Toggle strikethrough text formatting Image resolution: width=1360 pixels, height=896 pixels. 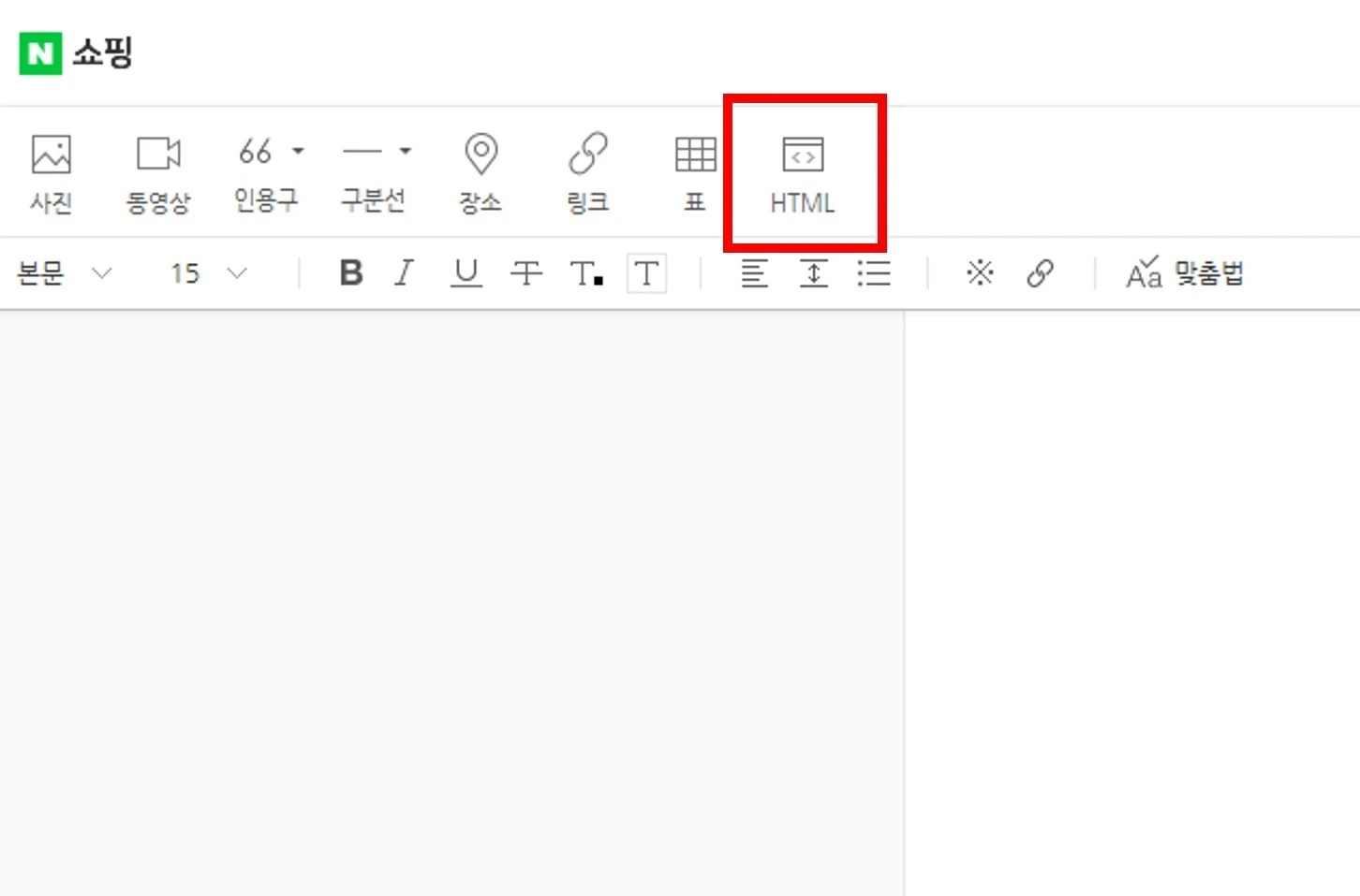pos(525,273)
